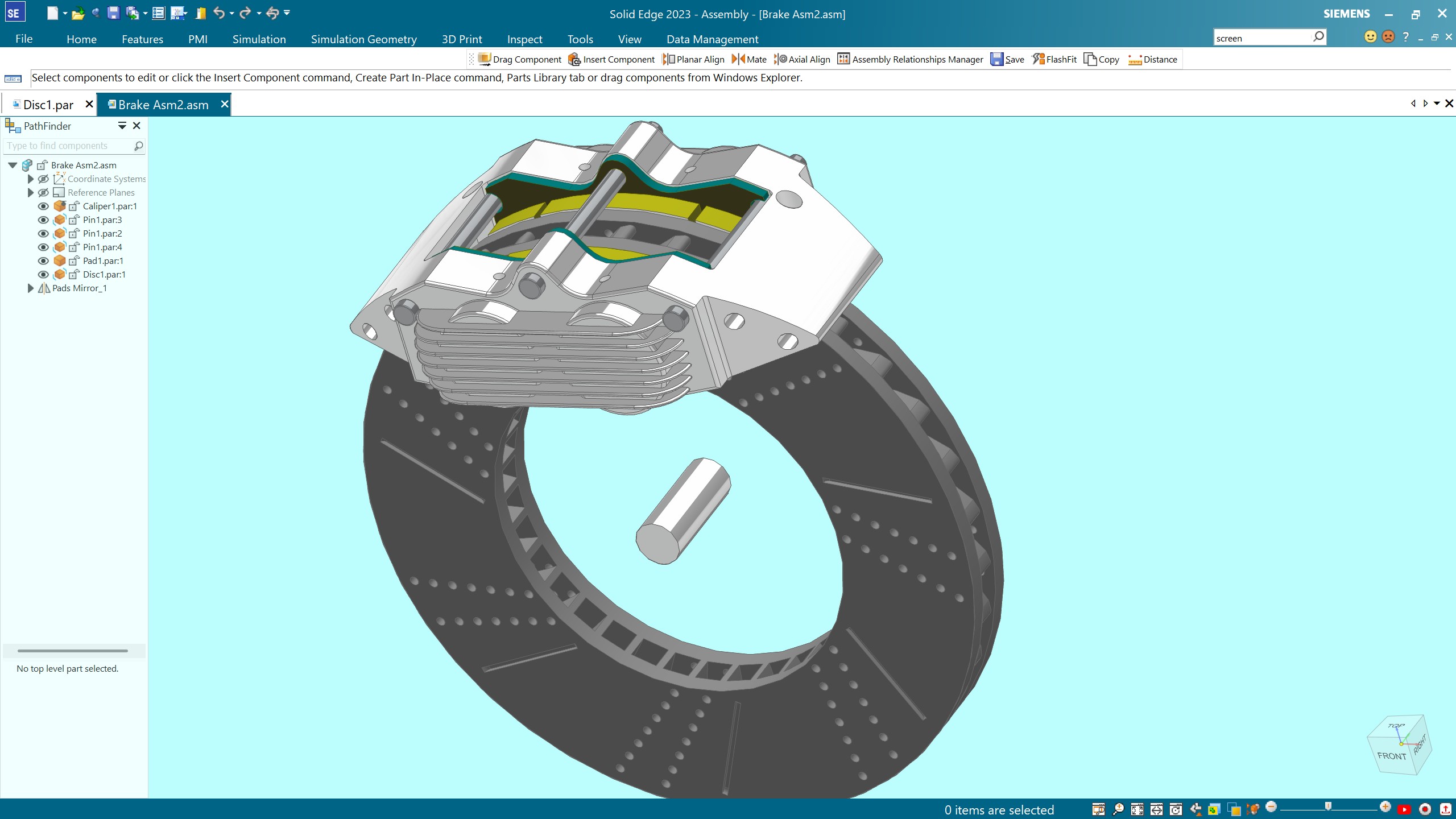The image size is (1456, 819).
Task: Open the Redo history dropdown arrow
Action: coord(259,13)
